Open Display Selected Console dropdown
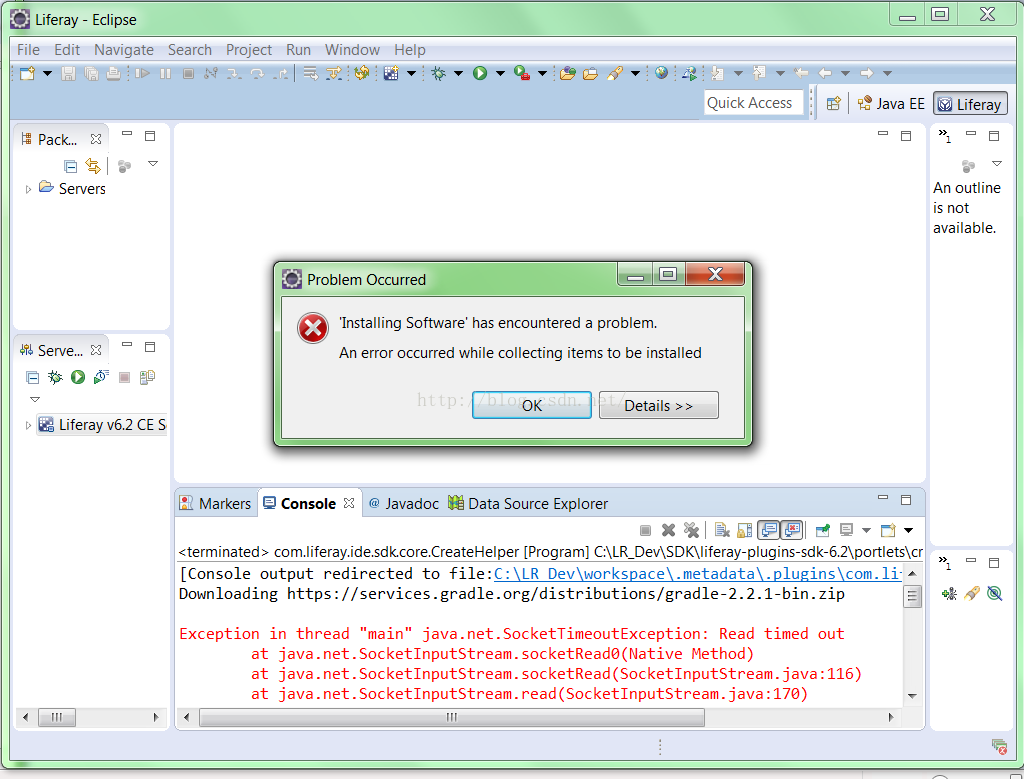Image resolution: width=1024 pixels, height=779 pixels. [x=867, y=530]
